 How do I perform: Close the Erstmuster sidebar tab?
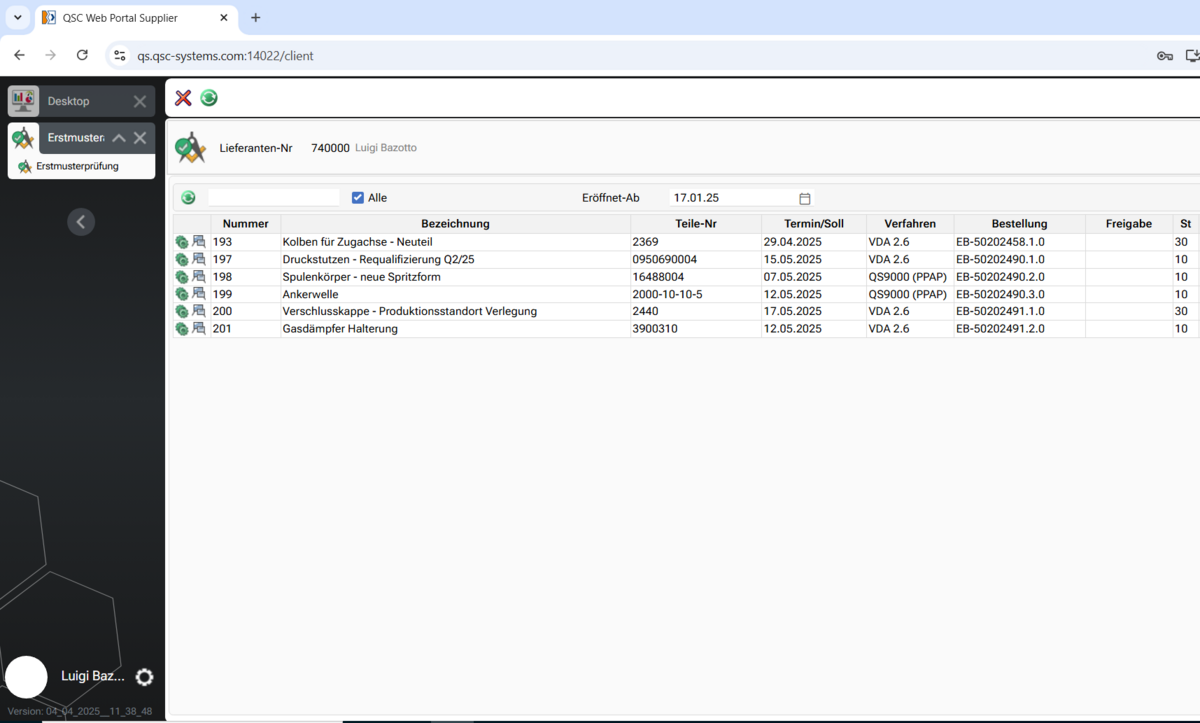(x=140, y=138)
